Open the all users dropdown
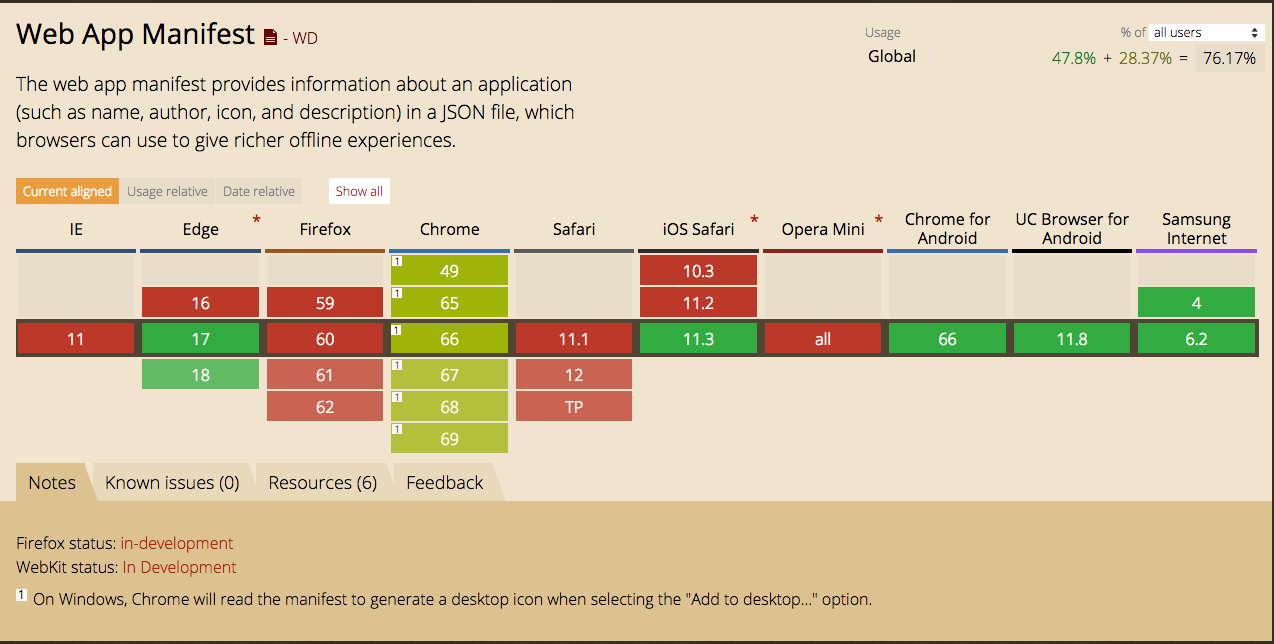The image size is (1274, 644). 1208,33
